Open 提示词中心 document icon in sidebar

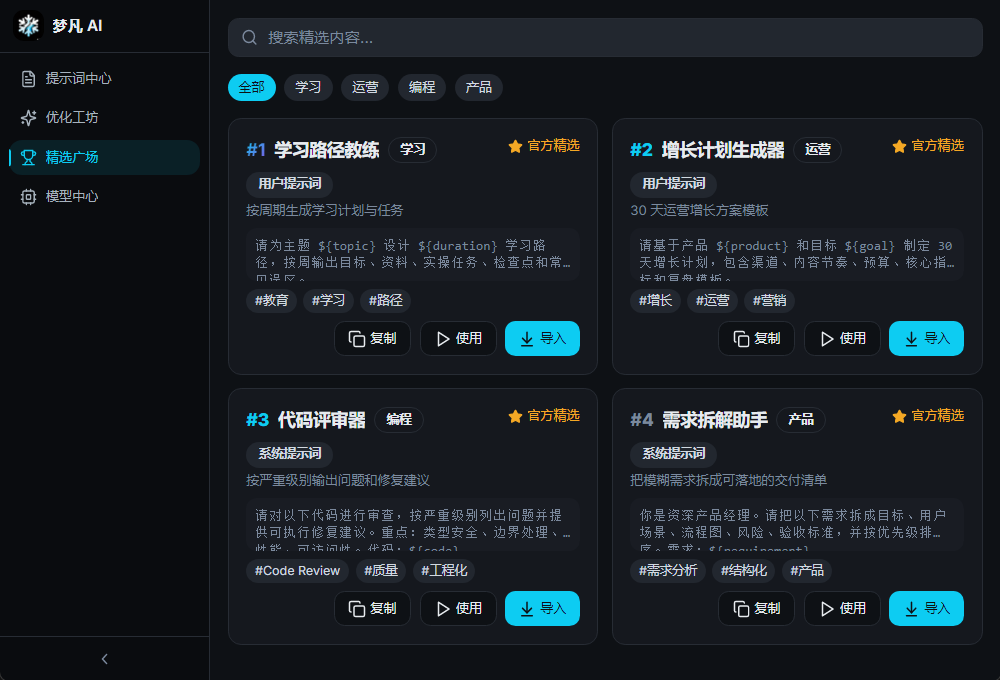pyautogui.click(x=28, y=78)
